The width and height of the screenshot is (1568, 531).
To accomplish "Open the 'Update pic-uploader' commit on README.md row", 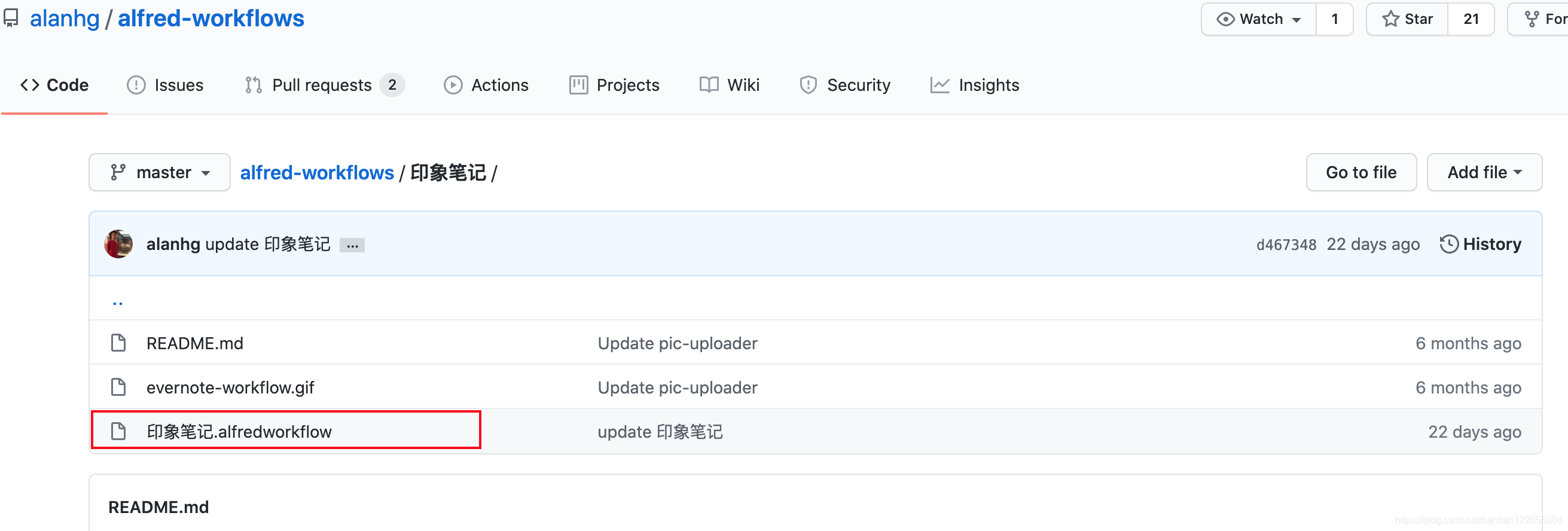I will pos(678,343).
